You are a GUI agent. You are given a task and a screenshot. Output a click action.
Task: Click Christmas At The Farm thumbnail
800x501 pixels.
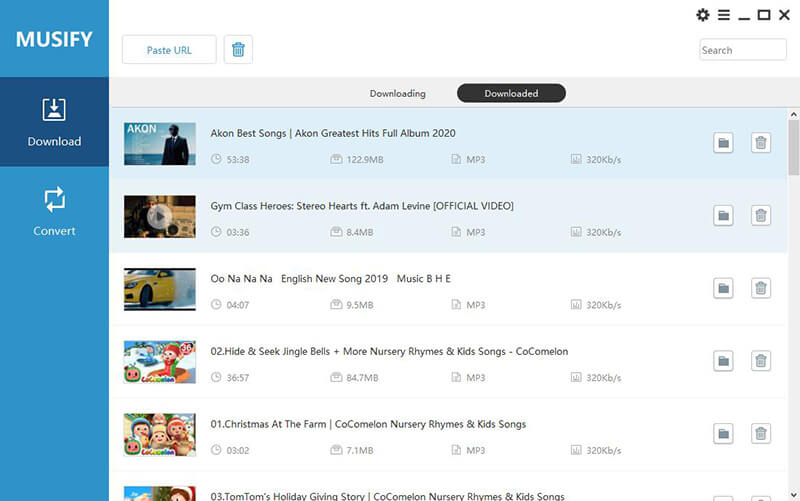(x=160, y=435)
